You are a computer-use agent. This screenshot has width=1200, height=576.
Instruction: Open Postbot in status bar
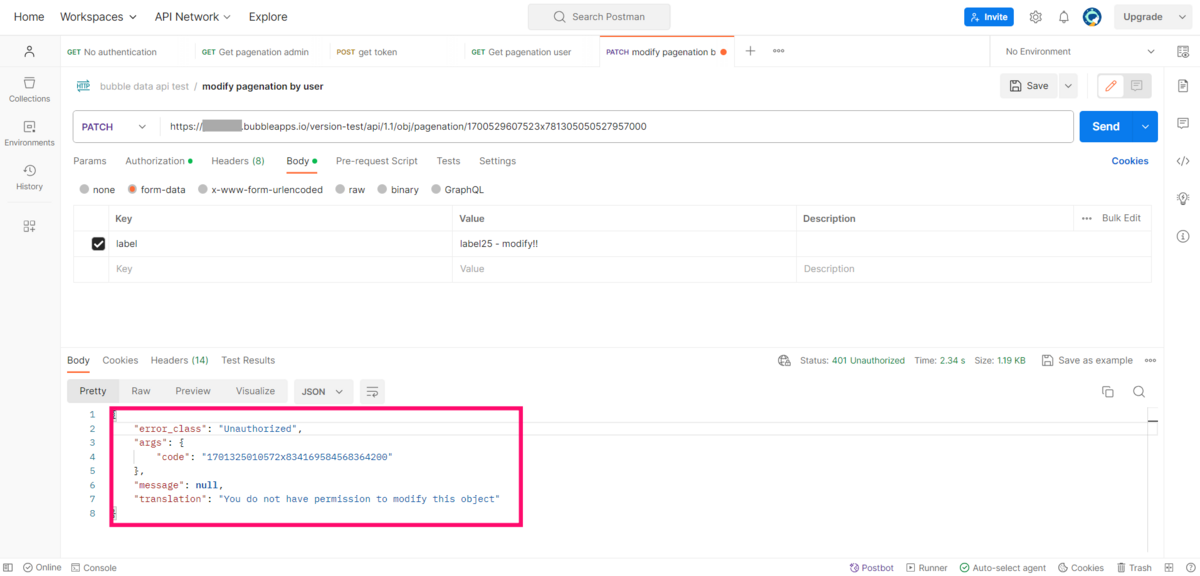(871, 567)
